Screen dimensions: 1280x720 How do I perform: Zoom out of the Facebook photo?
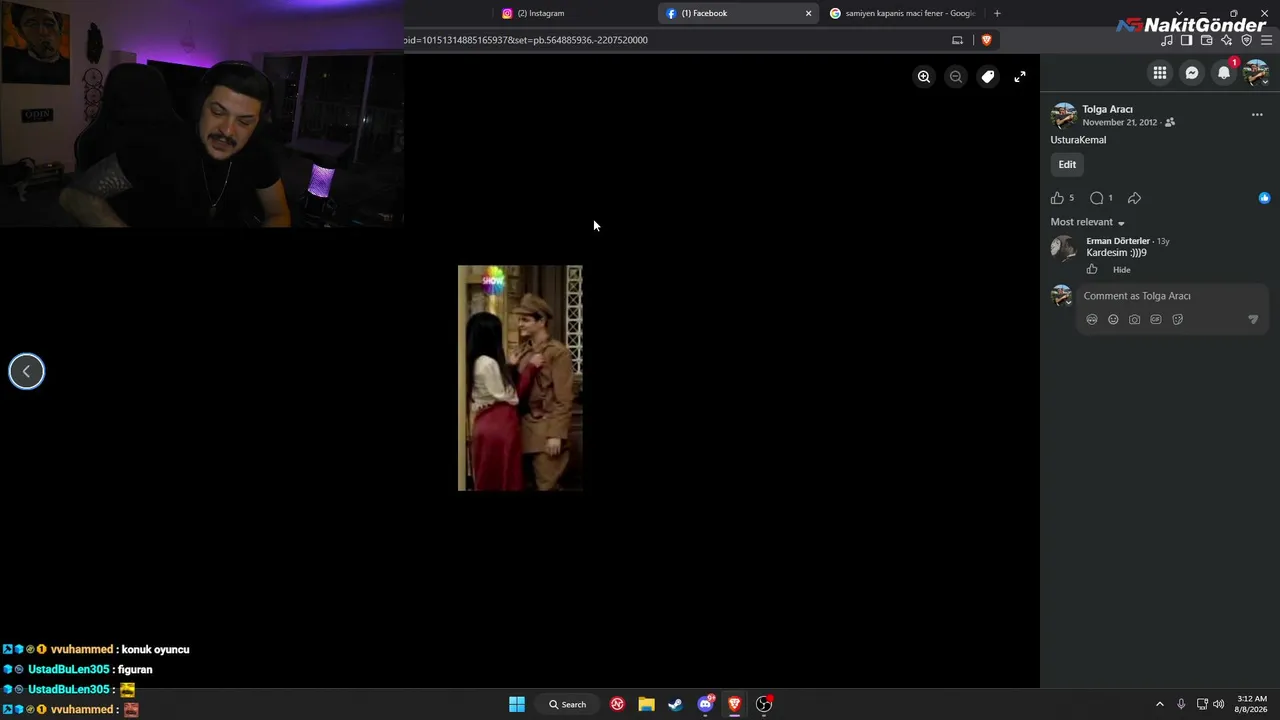coord(956,76)
